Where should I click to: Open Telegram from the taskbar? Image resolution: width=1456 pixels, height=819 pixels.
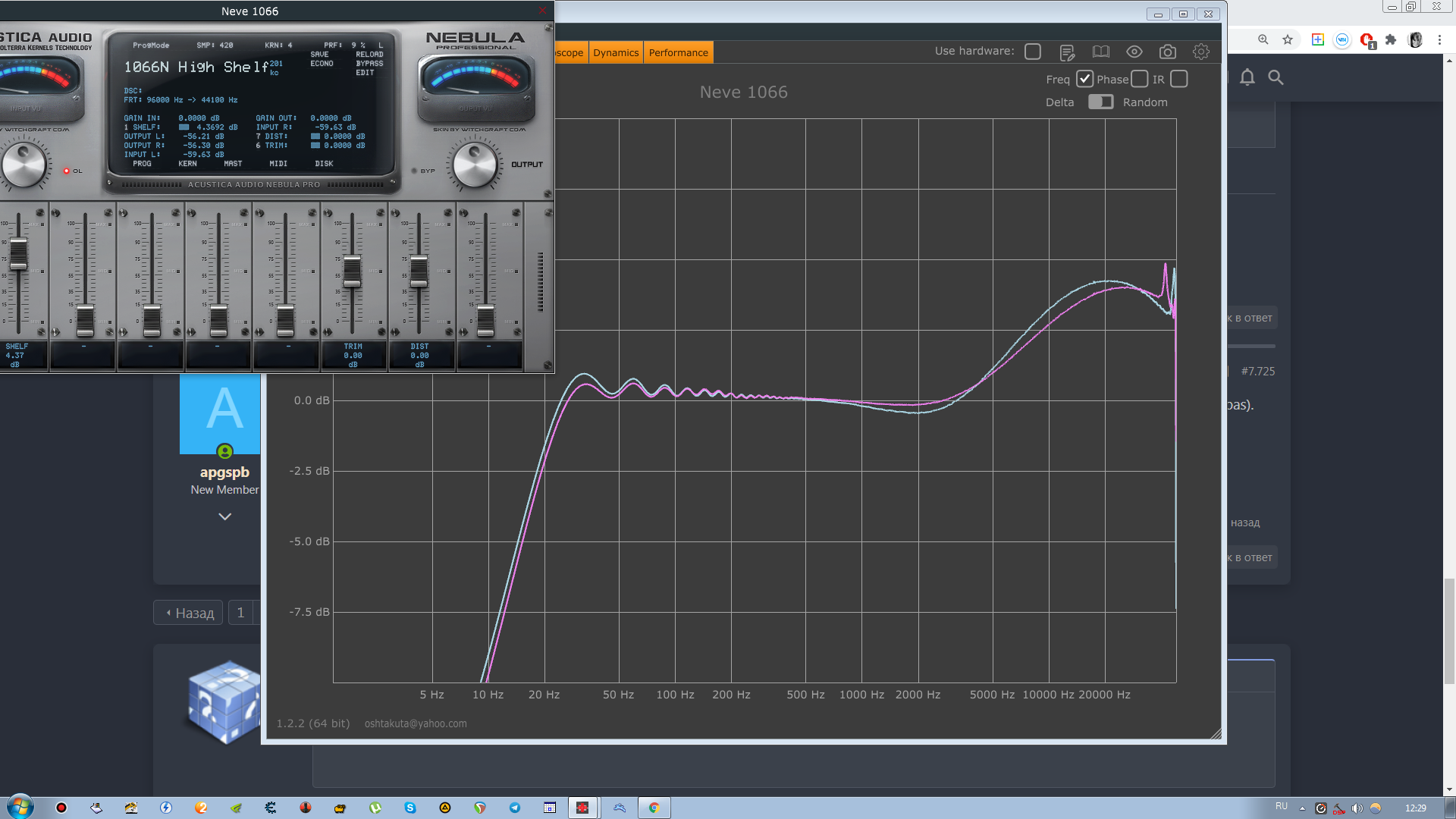515,808
